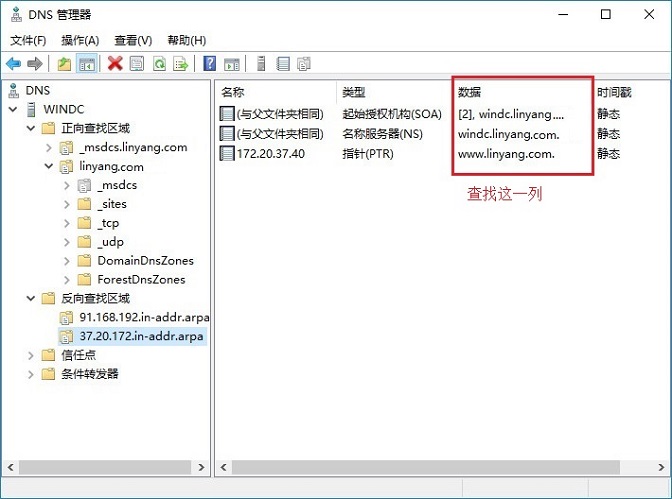Click the DNS root node icon
Screen dimensions: 672x499
coord(14,90)
